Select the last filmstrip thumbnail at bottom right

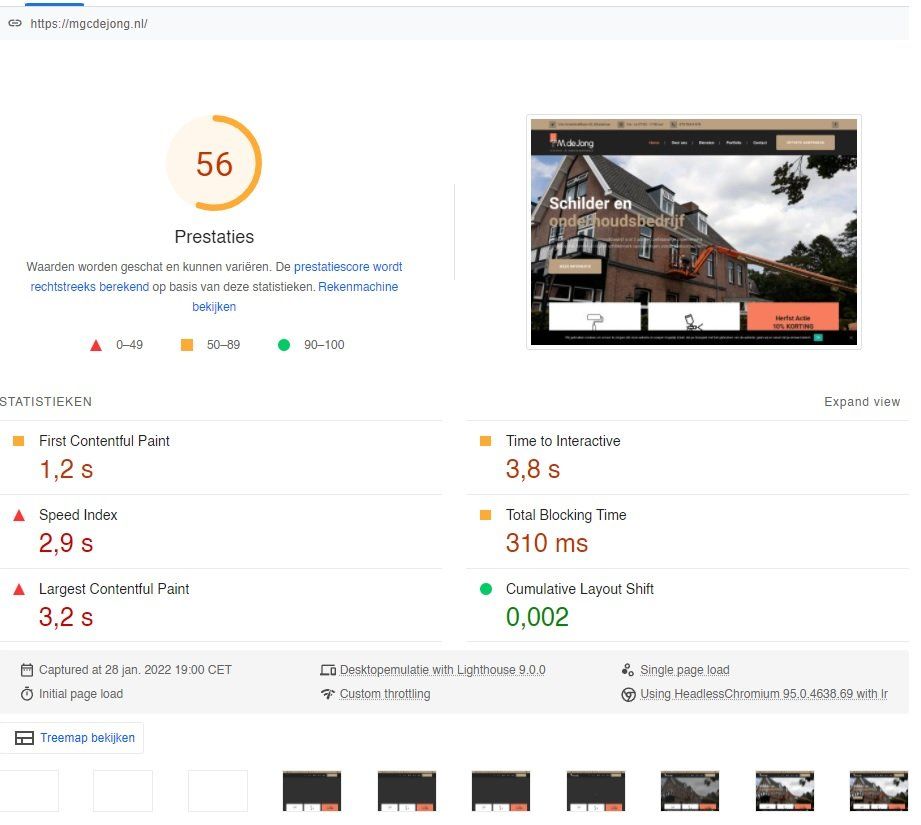(x=878, y=790)
